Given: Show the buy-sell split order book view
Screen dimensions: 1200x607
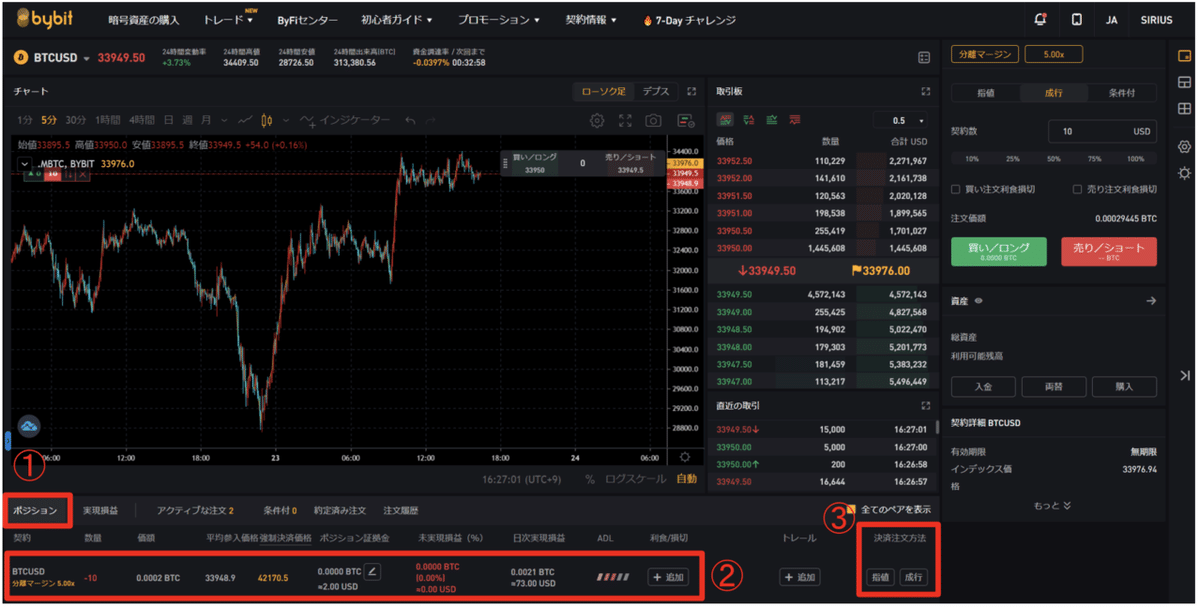Looking at the screenshot, I should coord(748,120).
